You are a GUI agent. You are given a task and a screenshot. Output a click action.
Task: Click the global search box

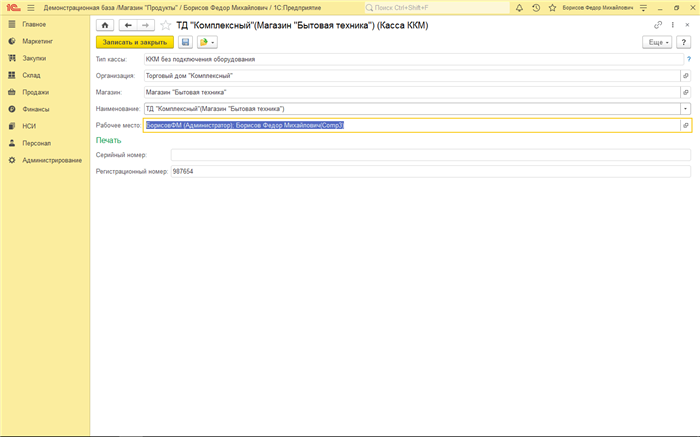[x=437, y=8]
